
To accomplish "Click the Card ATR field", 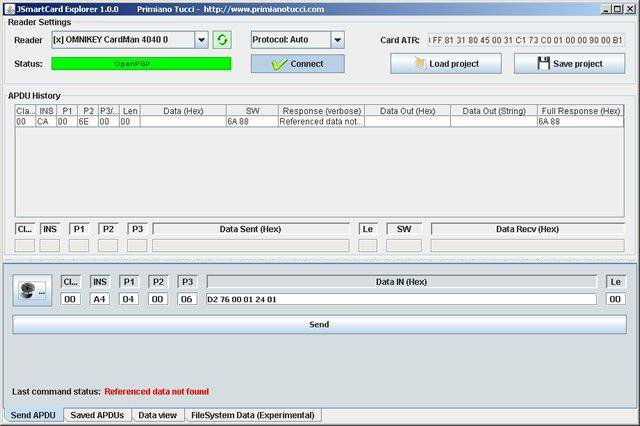I will point(526,40).
